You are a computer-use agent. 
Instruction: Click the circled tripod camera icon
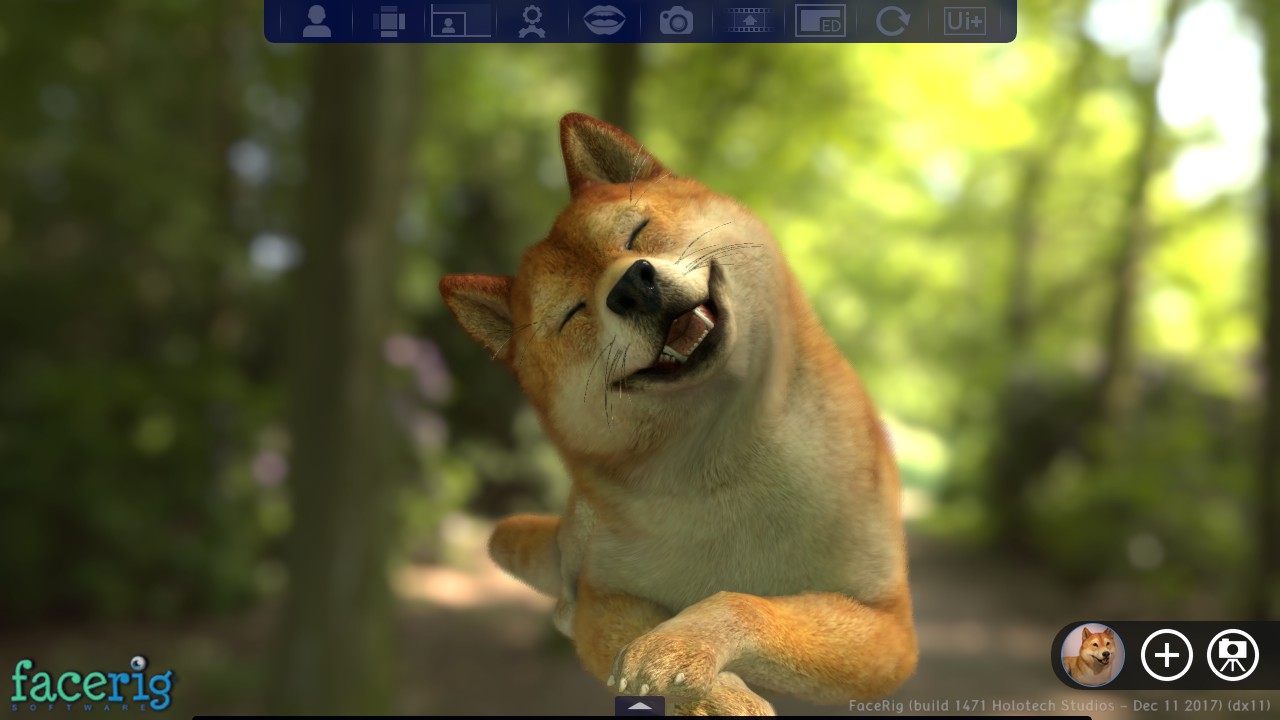tap(1233, 655)
